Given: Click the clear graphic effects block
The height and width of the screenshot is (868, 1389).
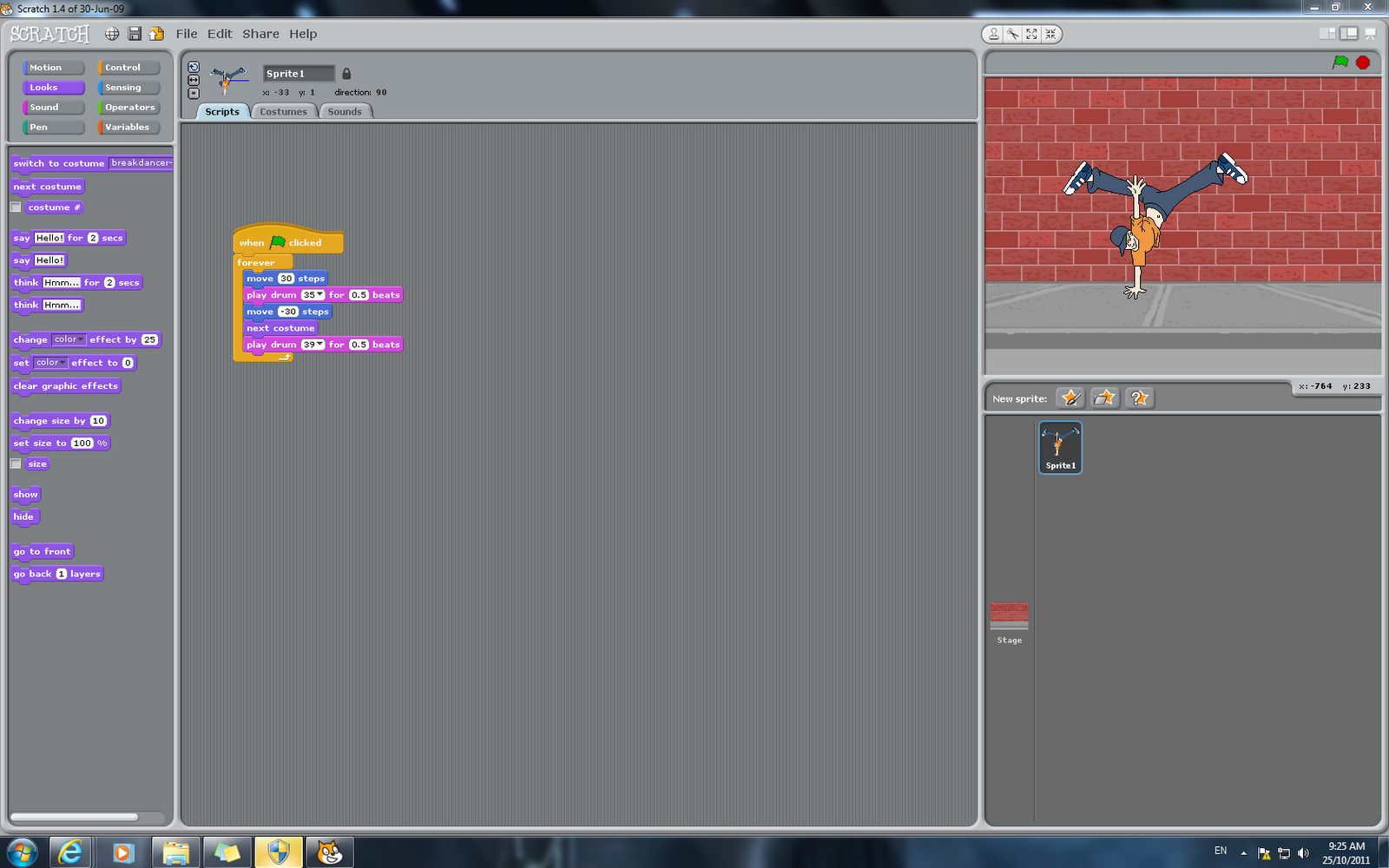Looking at the screenshot, I should [x=65, y=386].
